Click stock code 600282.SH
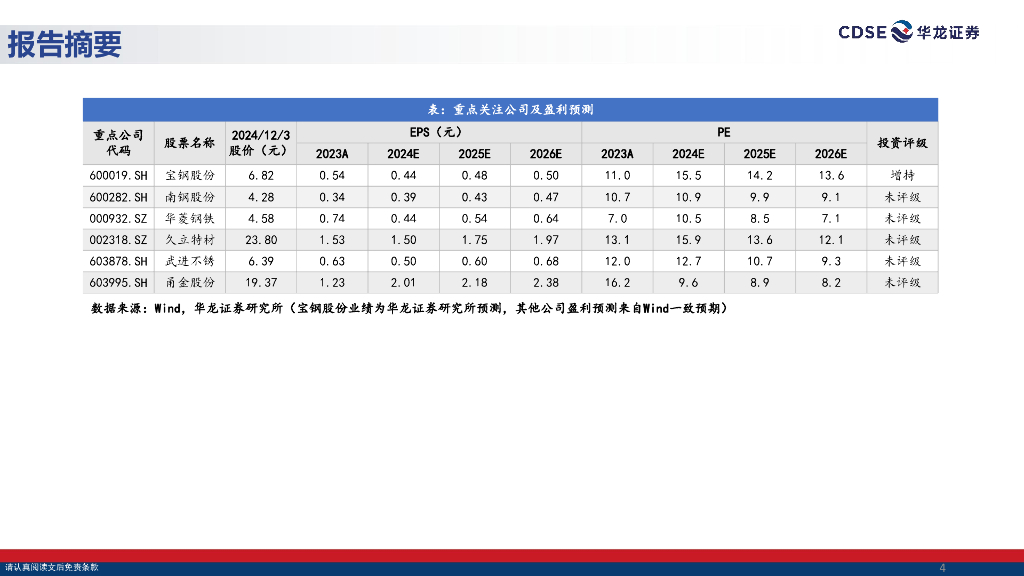The image size is (1024, 576). point(118,197)
